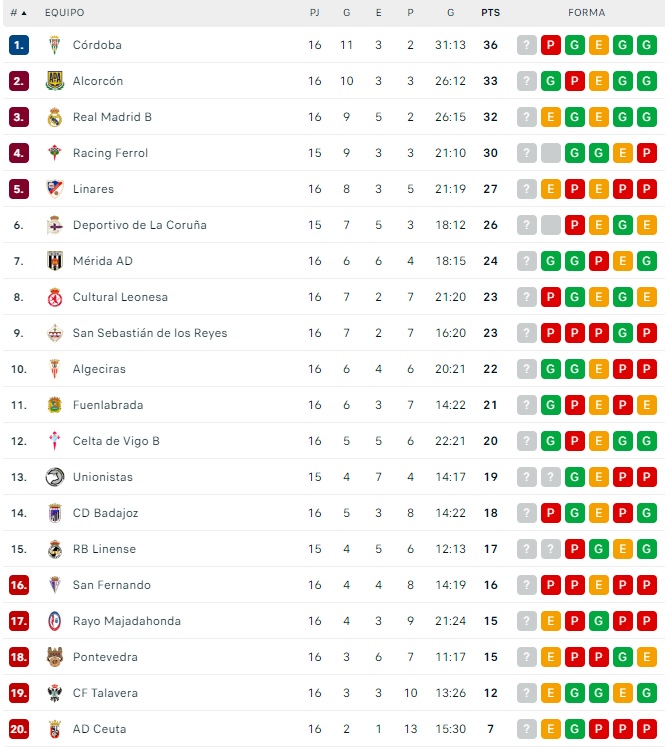669x747 pixels.
Task: Click CF Talavera's red position badge 19
Action: [x=19, y=693]
